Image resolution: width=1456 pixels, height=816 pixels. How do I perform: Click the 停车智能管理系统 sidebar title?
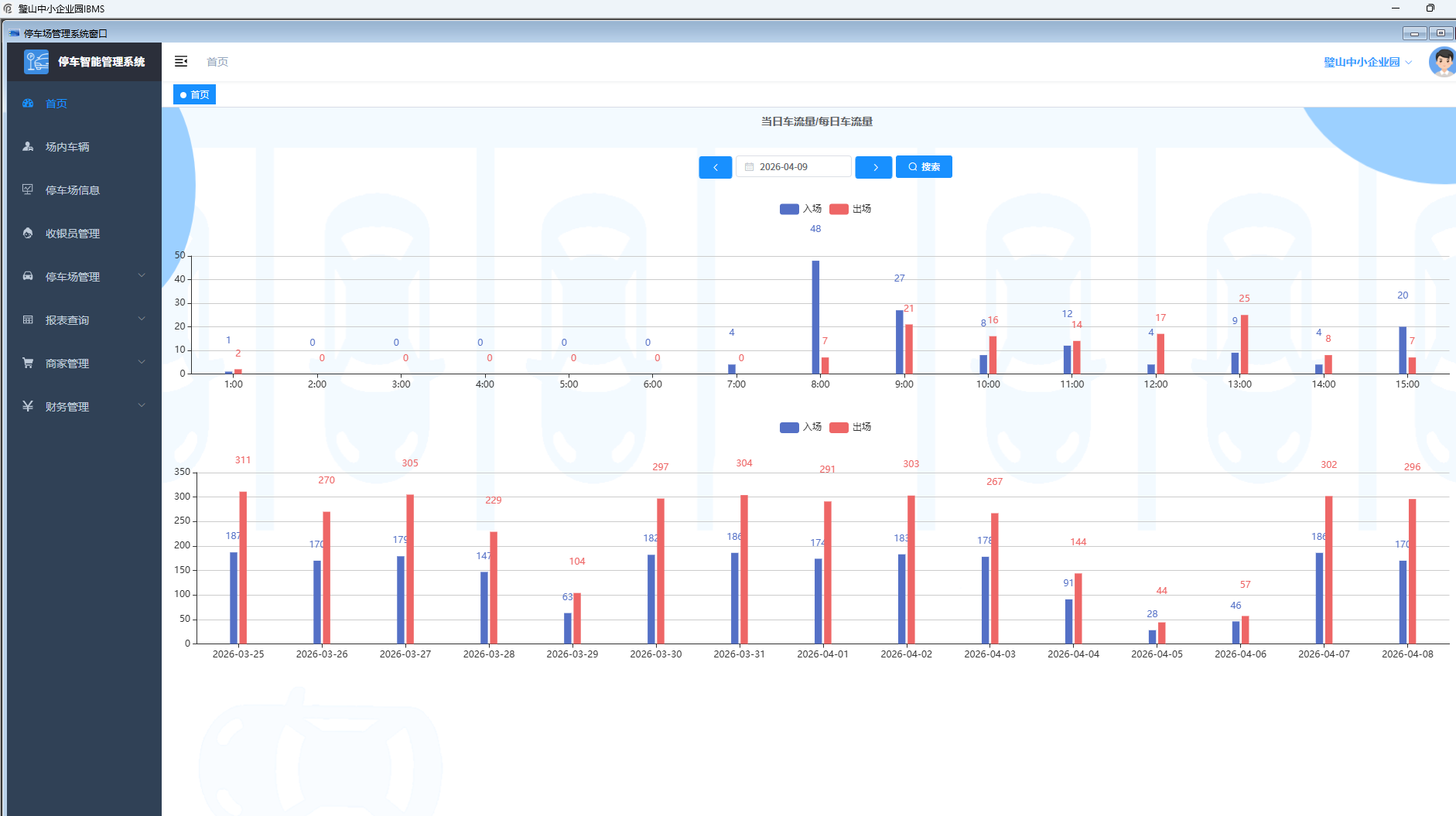[x=101, y=62]
